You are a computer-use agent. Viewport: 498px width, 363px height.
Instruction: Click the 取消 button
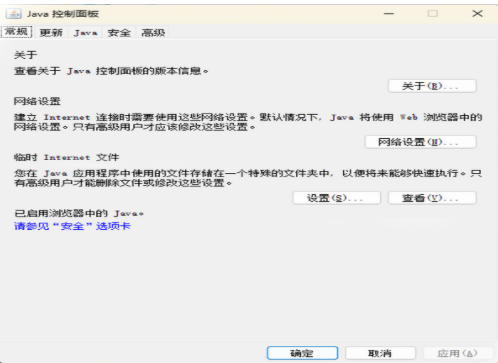click(380, 353)
